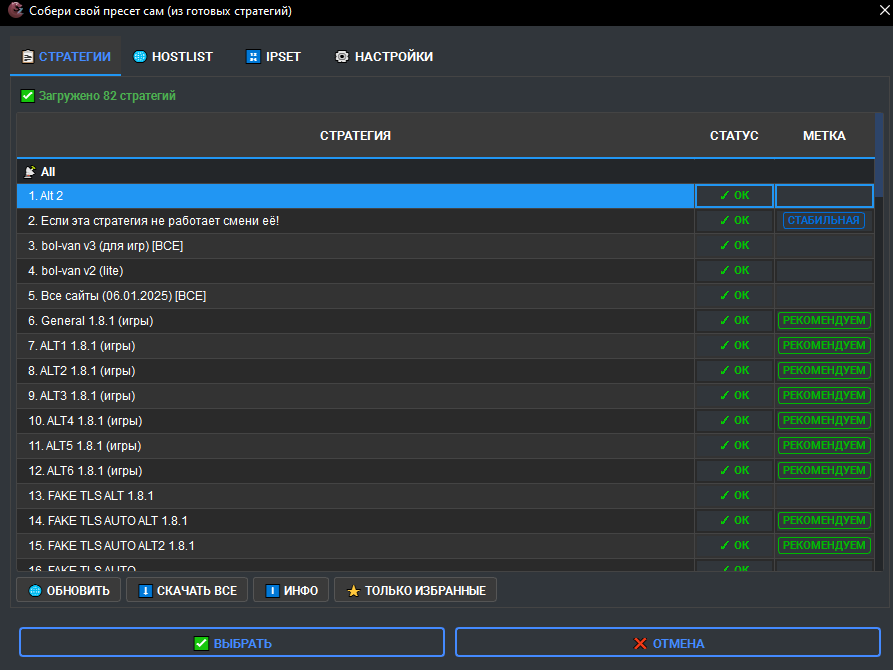The height and width of the screenshot is (670, 893).
Task: Select bol-van v2 (lite) strategy
Action: point(355,271)
